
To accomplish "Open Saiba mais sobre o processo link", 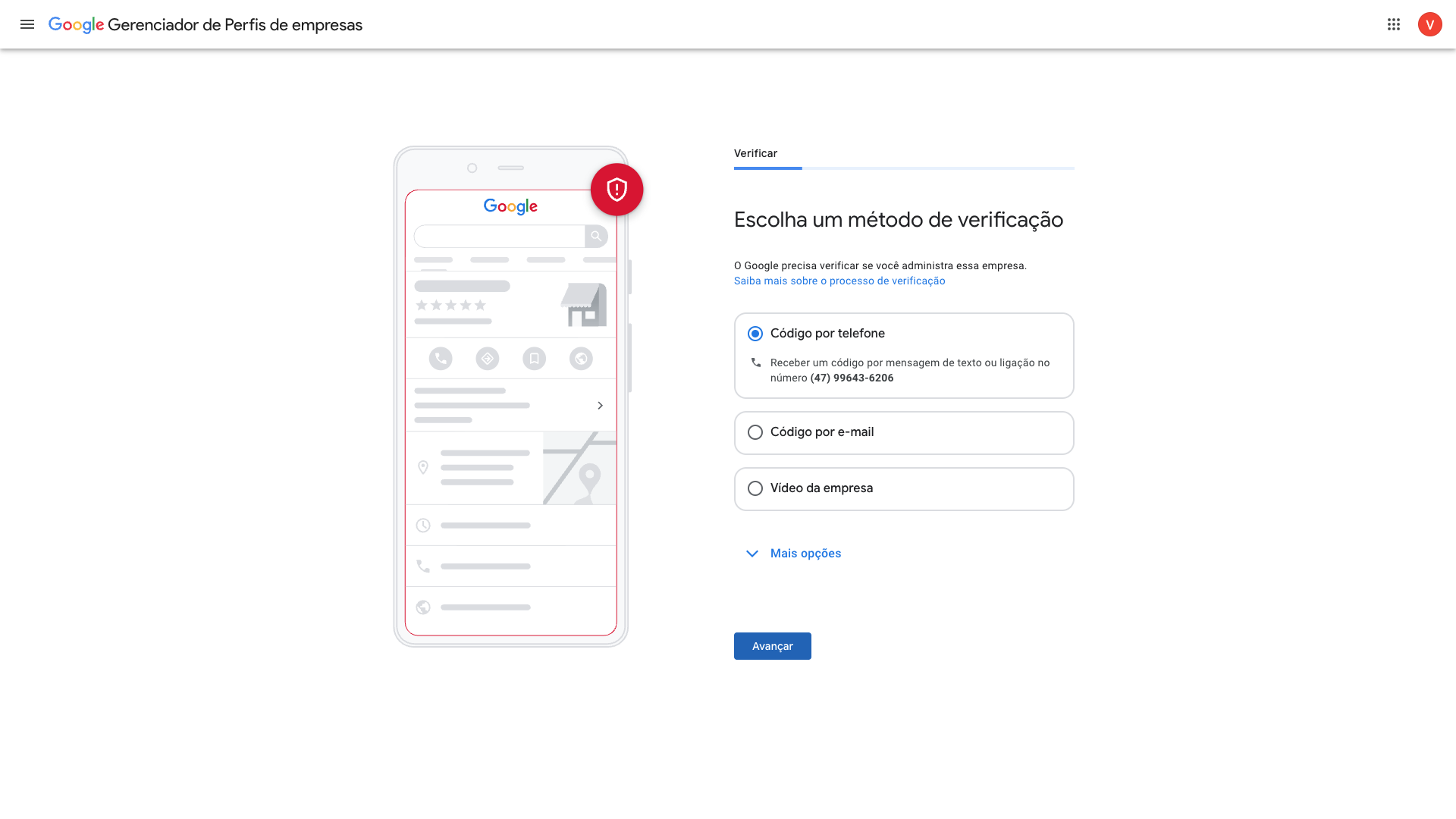I will (839, 281).
